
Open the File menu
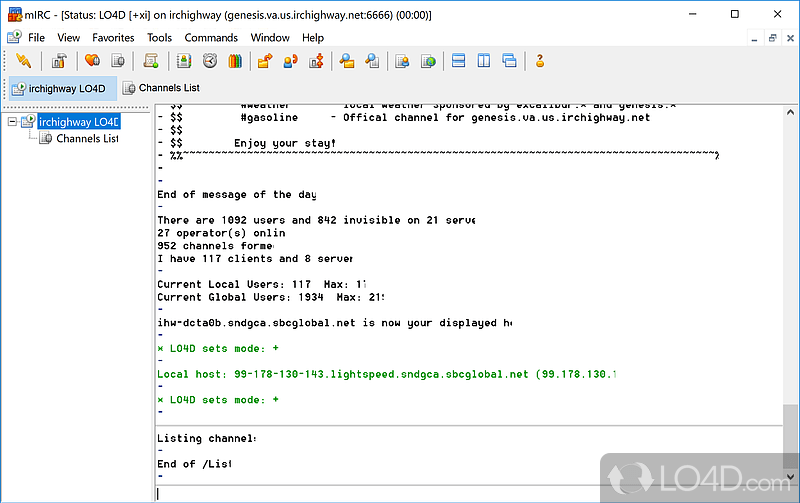tap(36, 38)
